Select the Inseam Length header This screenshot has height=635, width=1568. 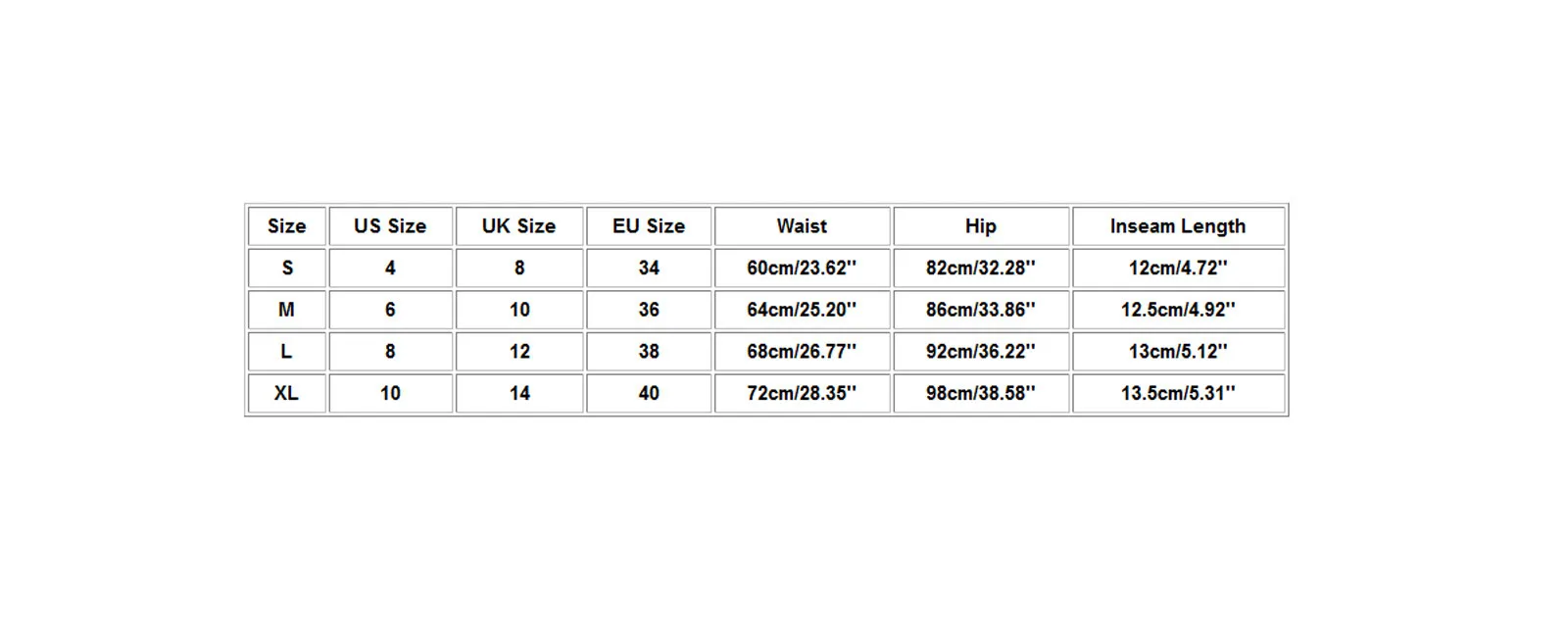point(1177,226)
